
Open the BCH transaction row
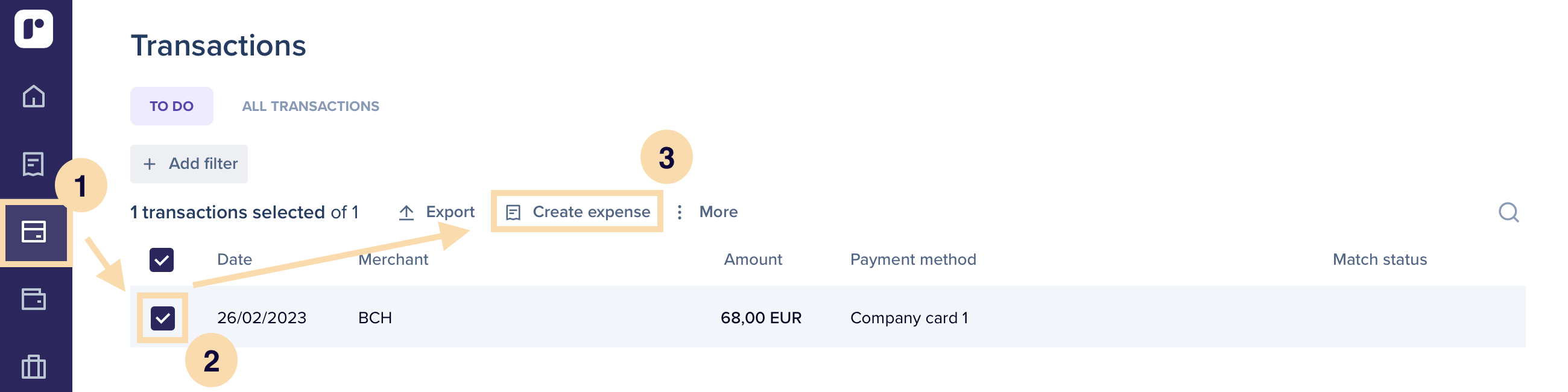828,317
